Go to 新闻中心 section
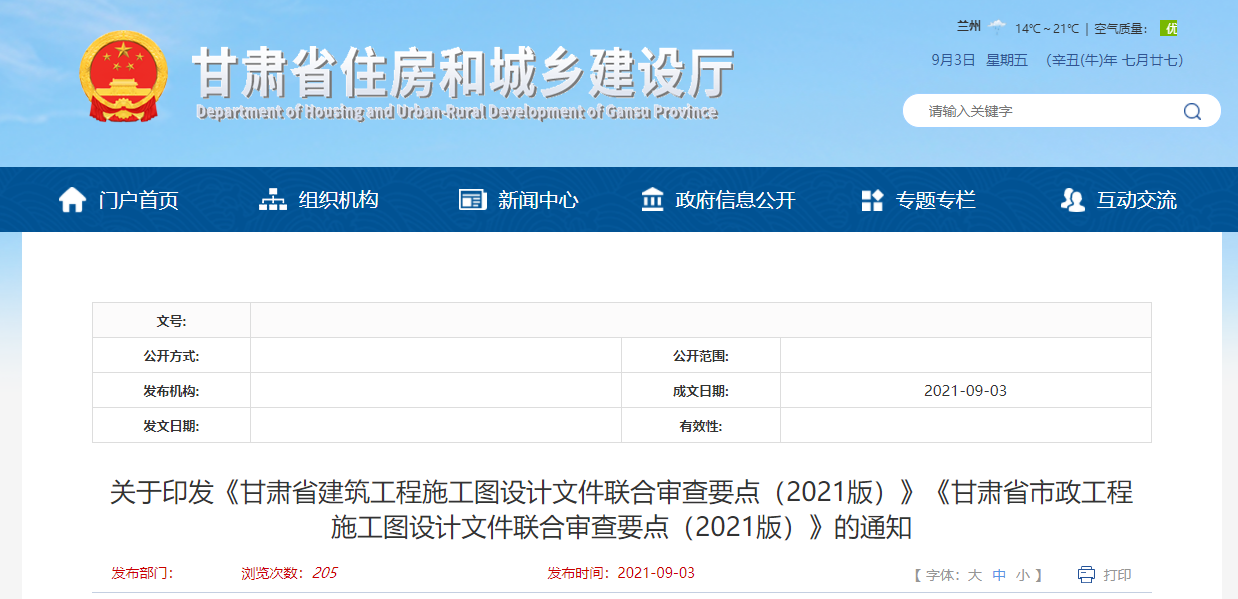This screenshot has height=599, width=1238. tap(538, 200)
